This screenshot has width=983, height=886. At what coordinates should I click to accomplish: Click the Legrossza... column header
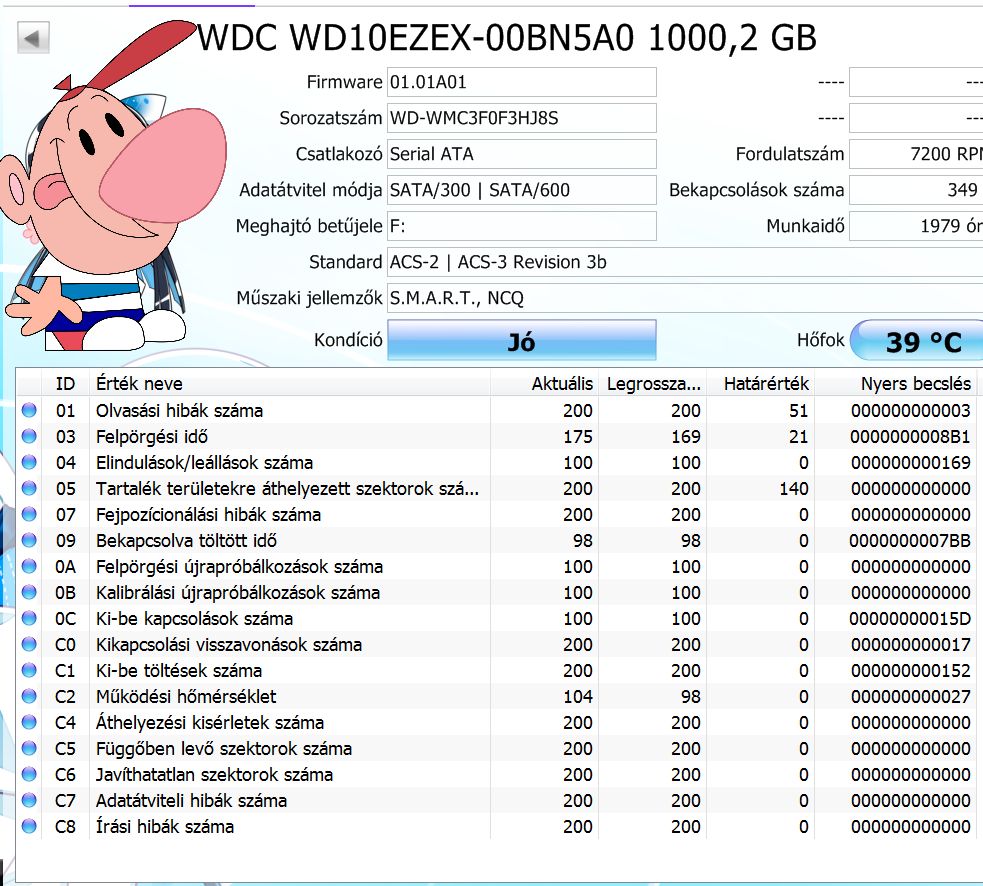pos(653,383)
